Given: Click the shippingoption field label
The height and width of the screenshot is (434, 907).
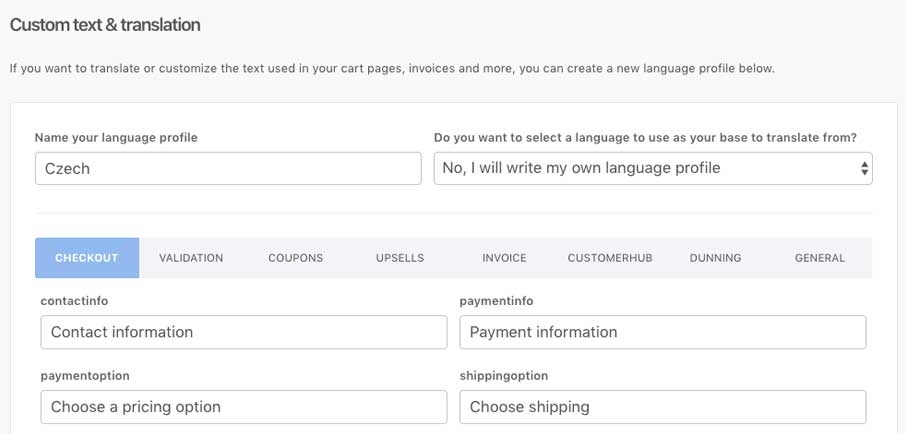Looking at the screenshot, I should [x=504, y=376].
